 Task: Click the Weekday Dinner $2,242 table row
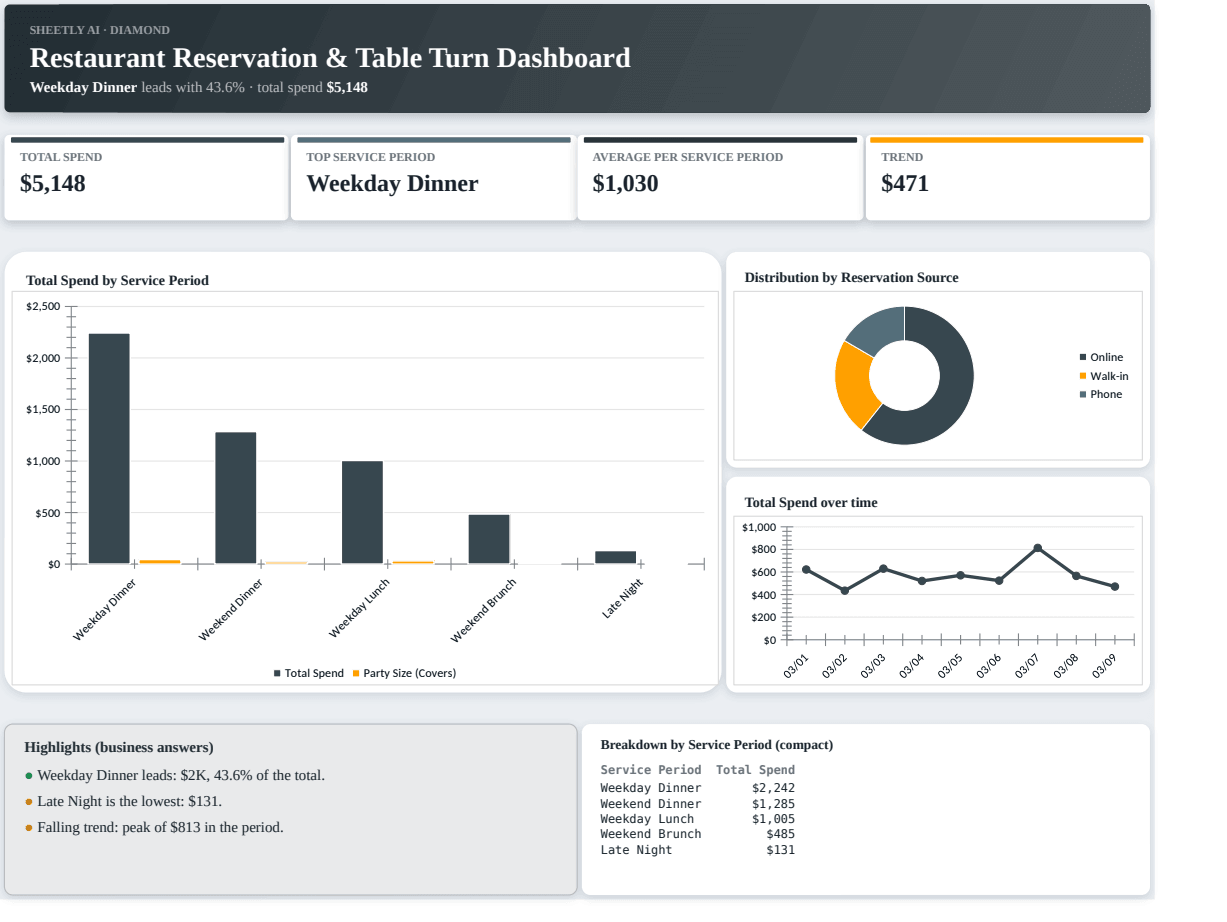point(698,788)
